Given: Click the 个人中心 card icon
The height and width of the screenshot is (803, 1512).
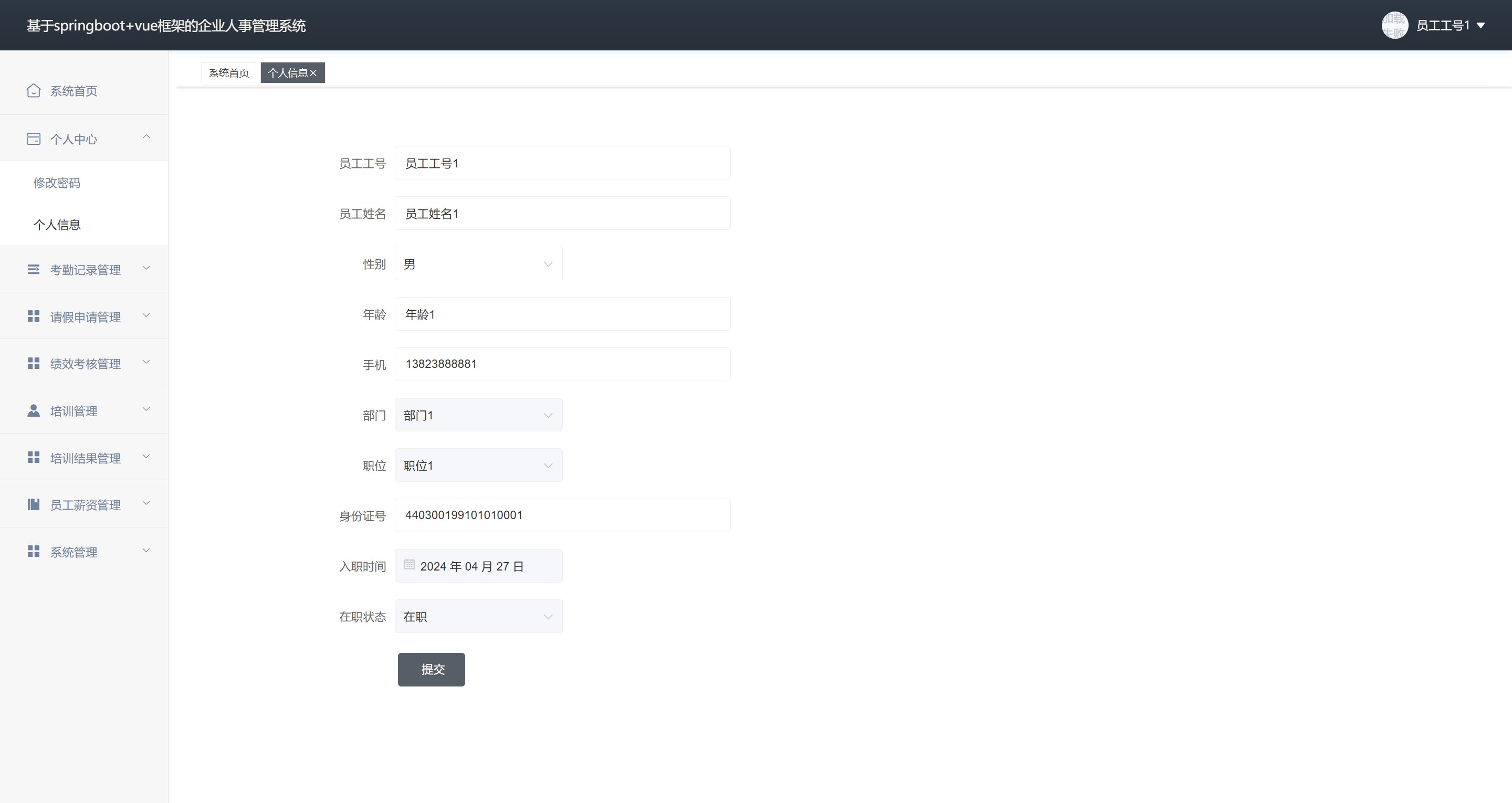Looking at the screenshot, I should coord(34,139).
